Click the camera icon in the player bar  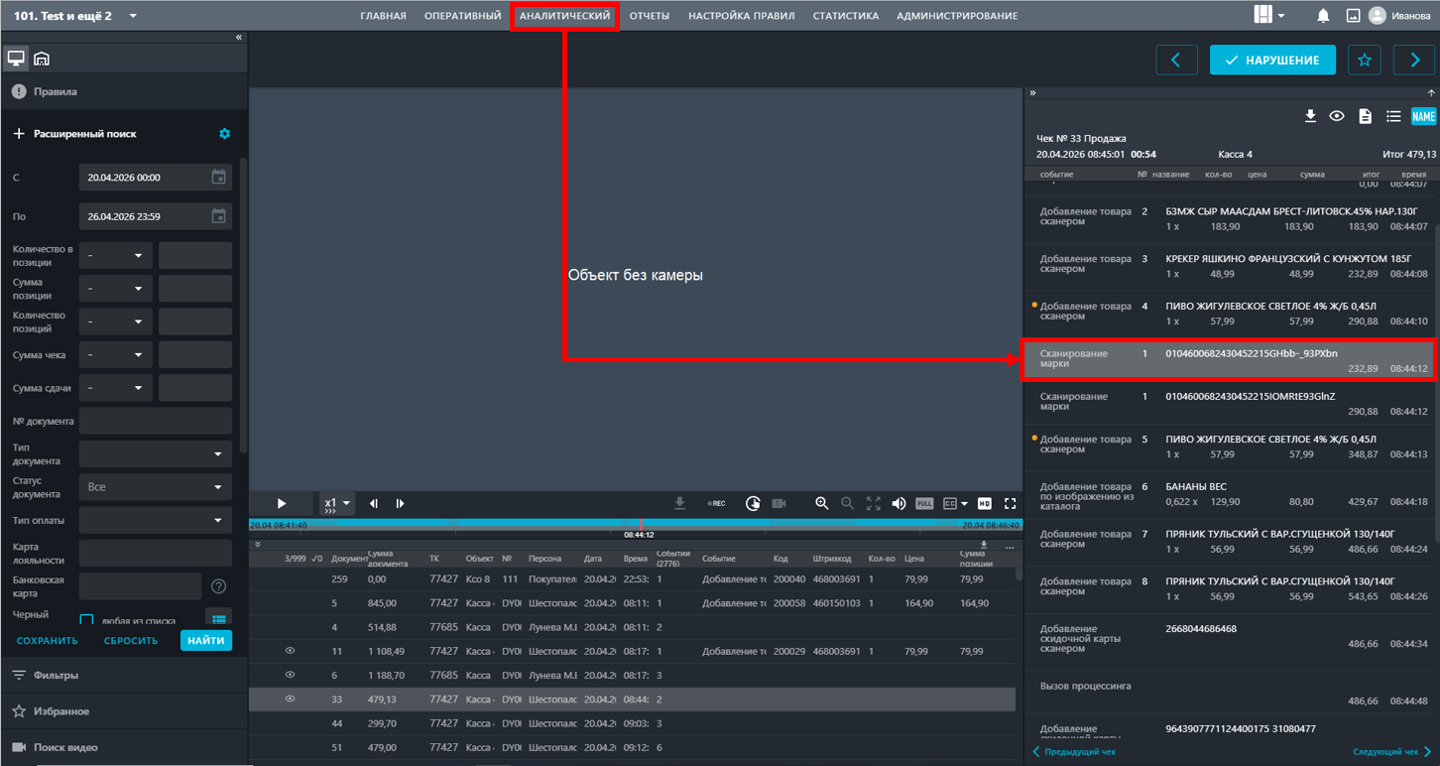click(779, 503)
